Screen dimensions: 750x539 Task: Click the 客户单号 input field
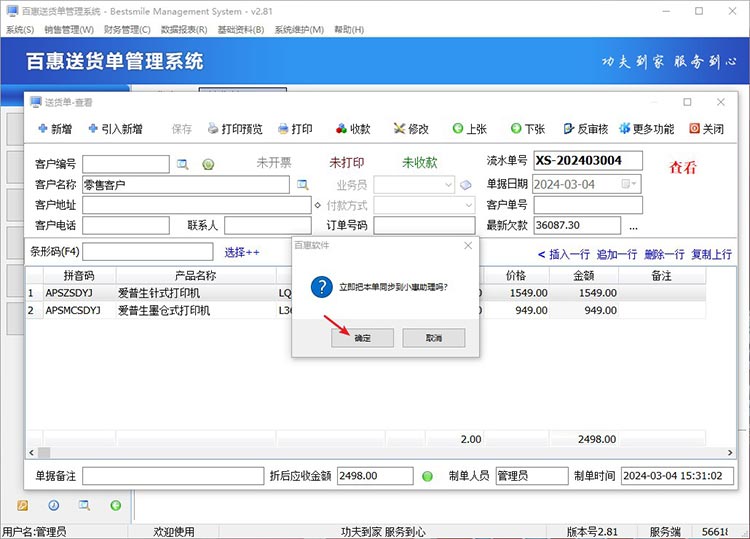[588, 205]
